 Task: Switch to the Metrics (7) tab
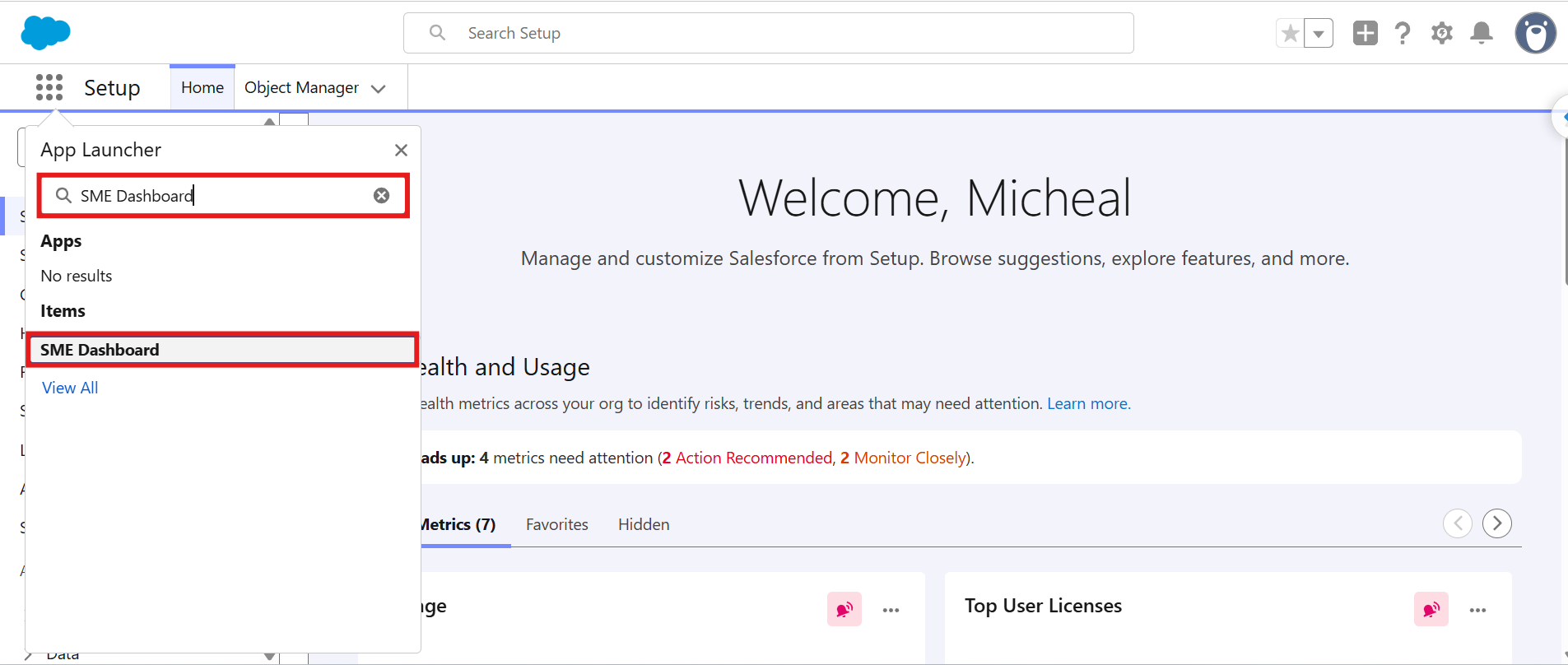458,524
